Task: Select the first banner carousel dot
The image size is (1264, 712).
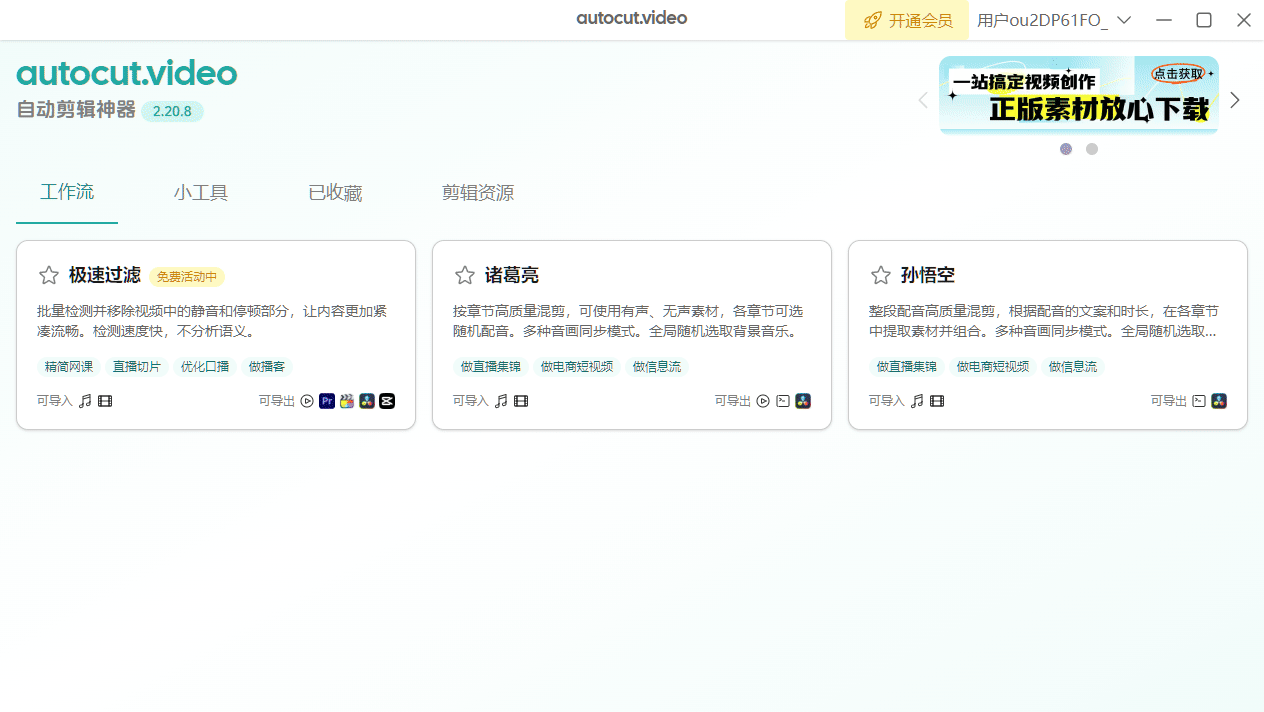Action: click(1066, 149)
